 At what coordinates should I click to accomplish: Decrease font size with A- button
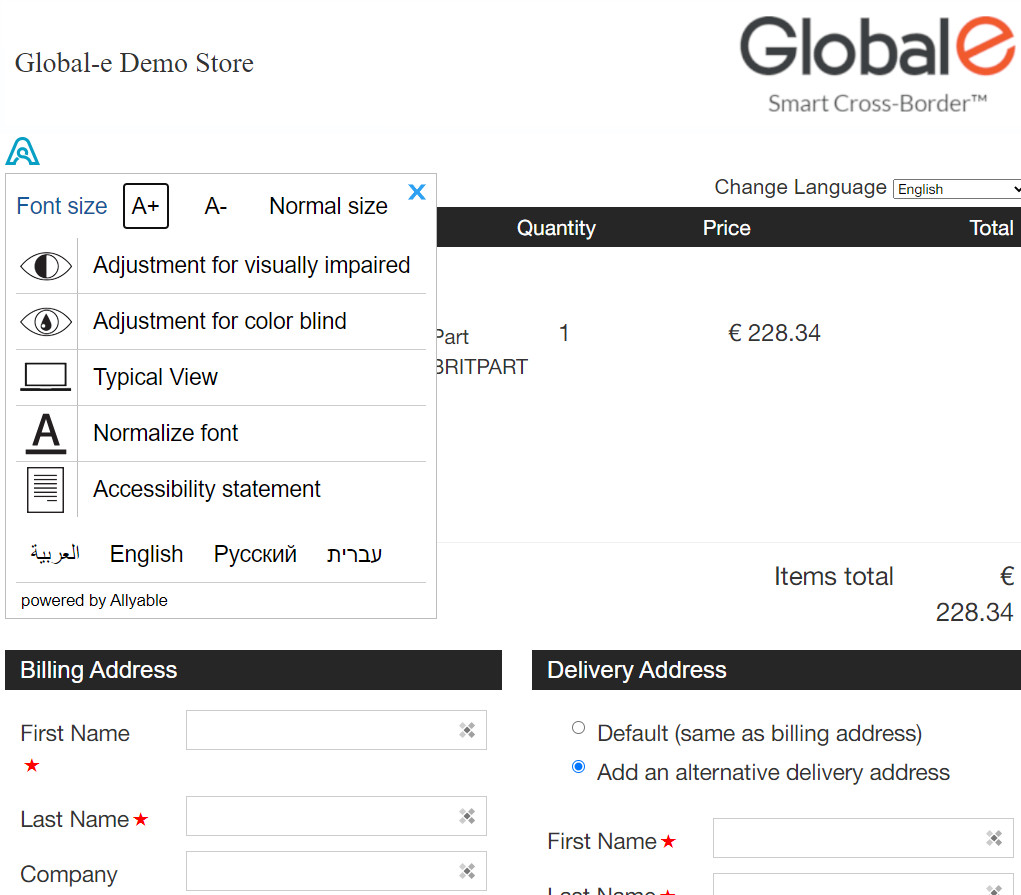click(216, 207)
